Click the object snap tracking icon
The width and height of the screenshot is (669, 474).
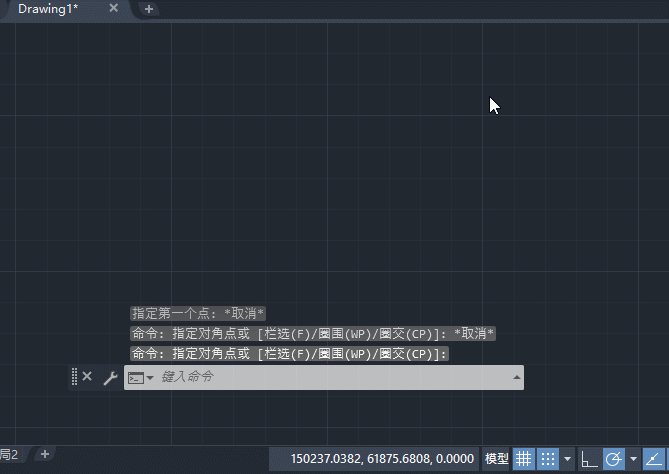point(655,459)
